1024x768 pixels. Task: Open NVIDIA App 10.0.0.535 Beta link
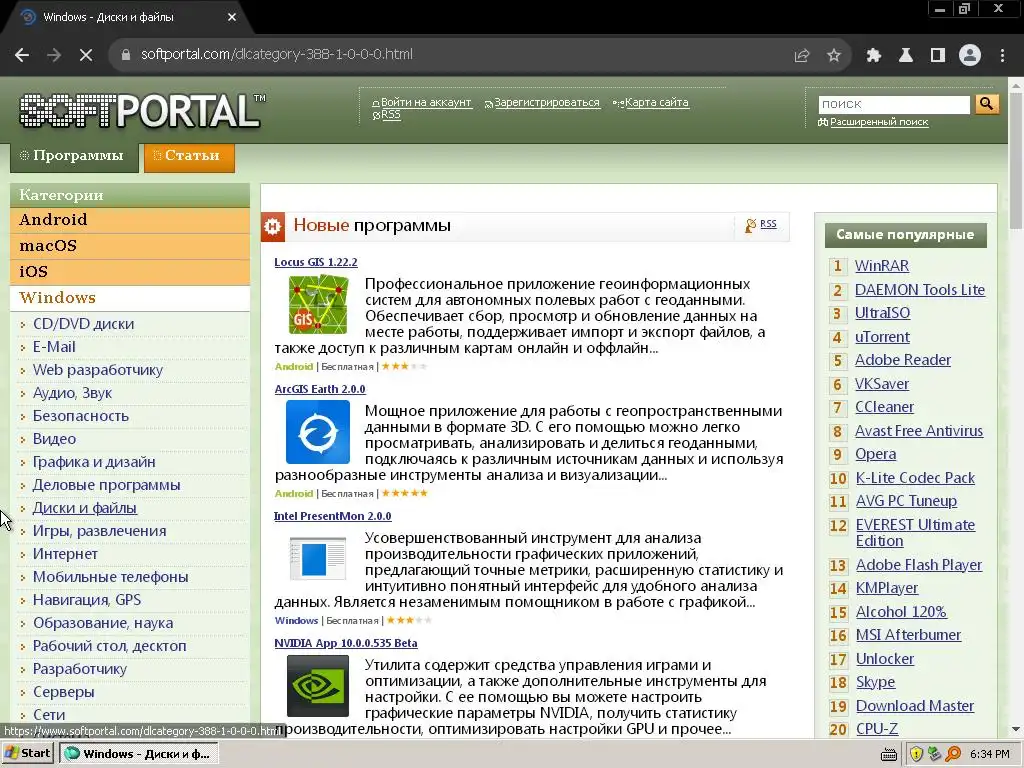[x=346, y=643]
